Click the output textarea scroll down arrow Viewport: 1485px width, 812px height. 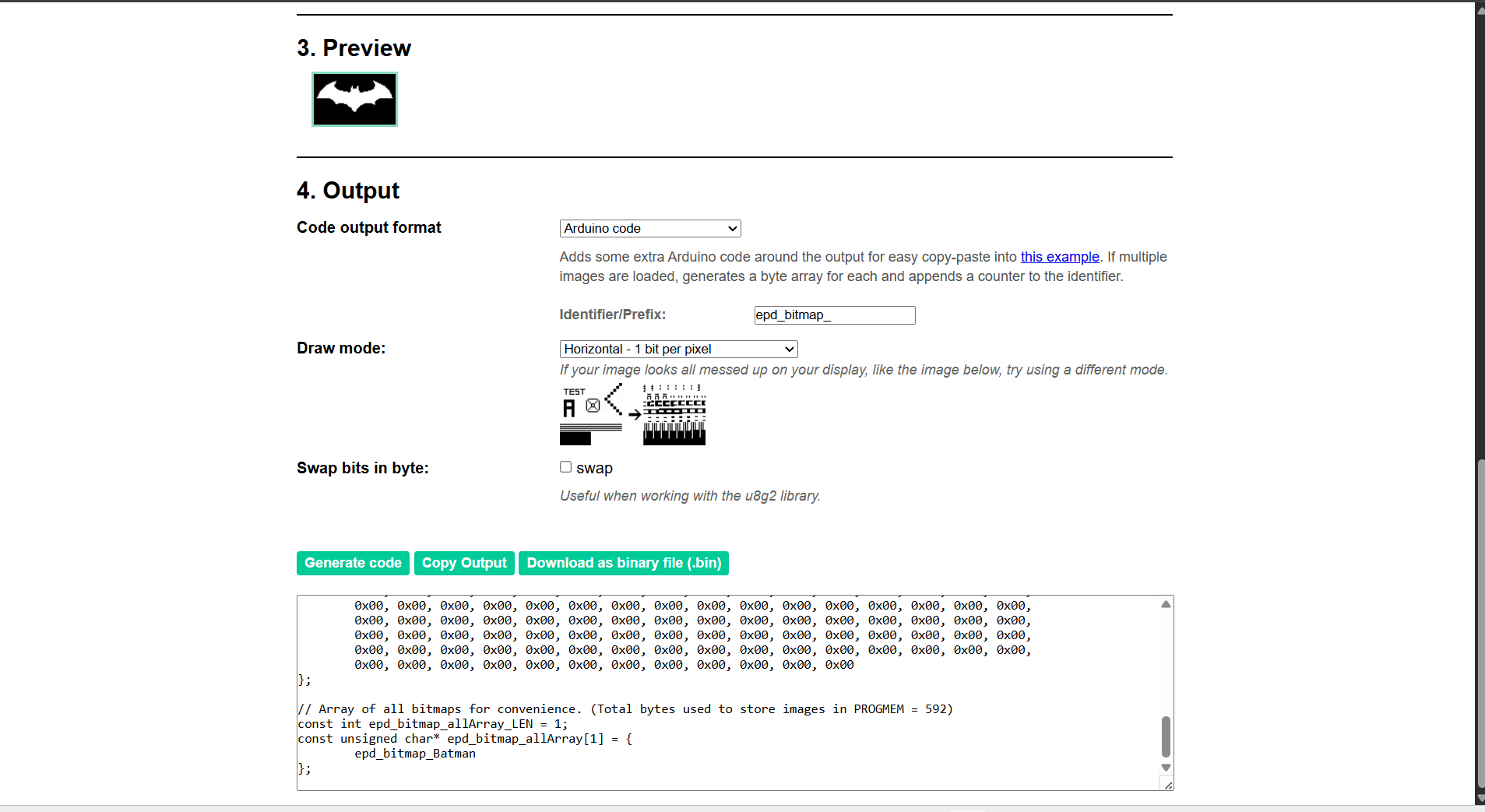tap(1166, 768)
